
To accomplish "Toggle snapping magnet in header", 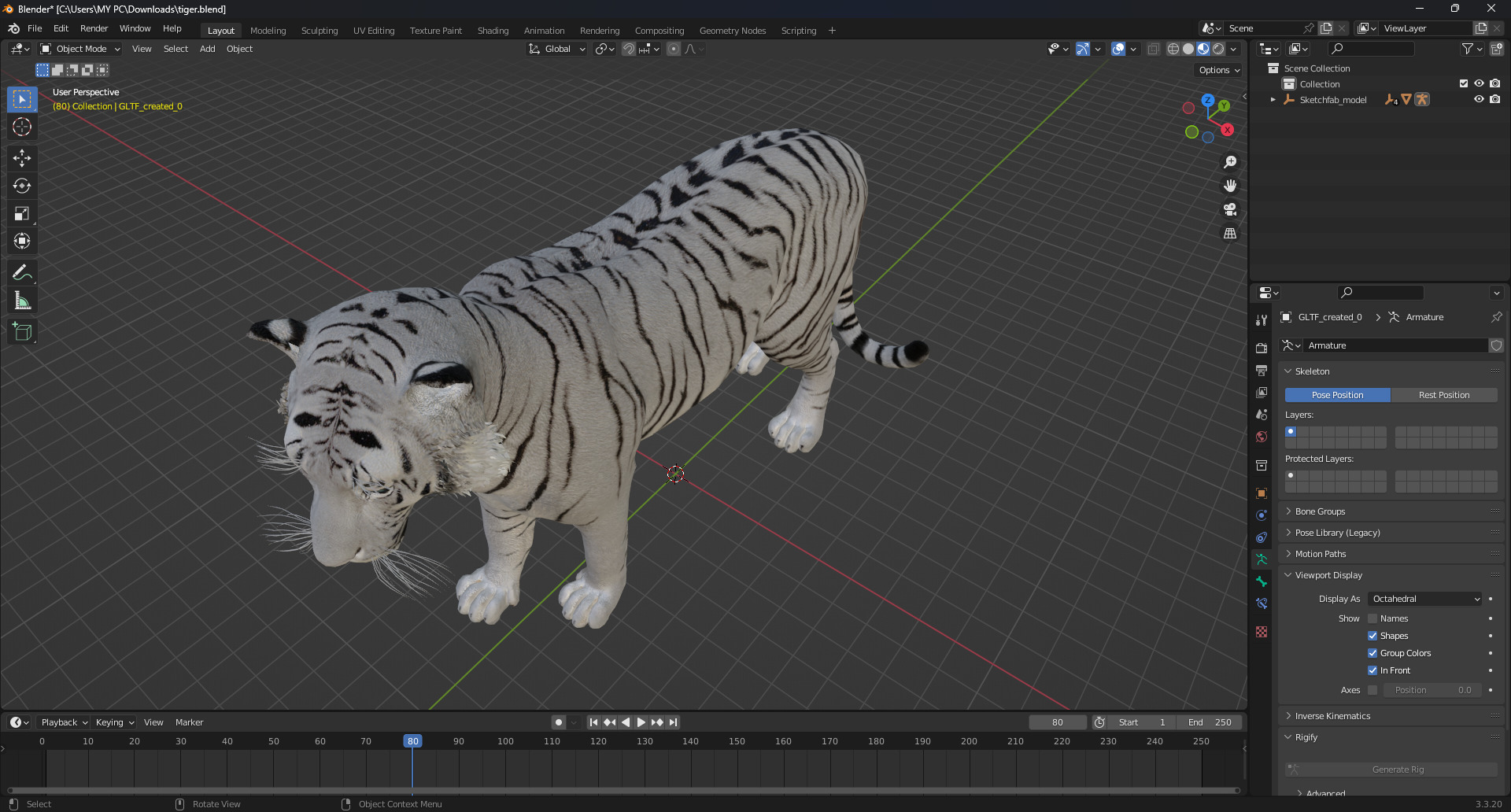I will (629, 49).
